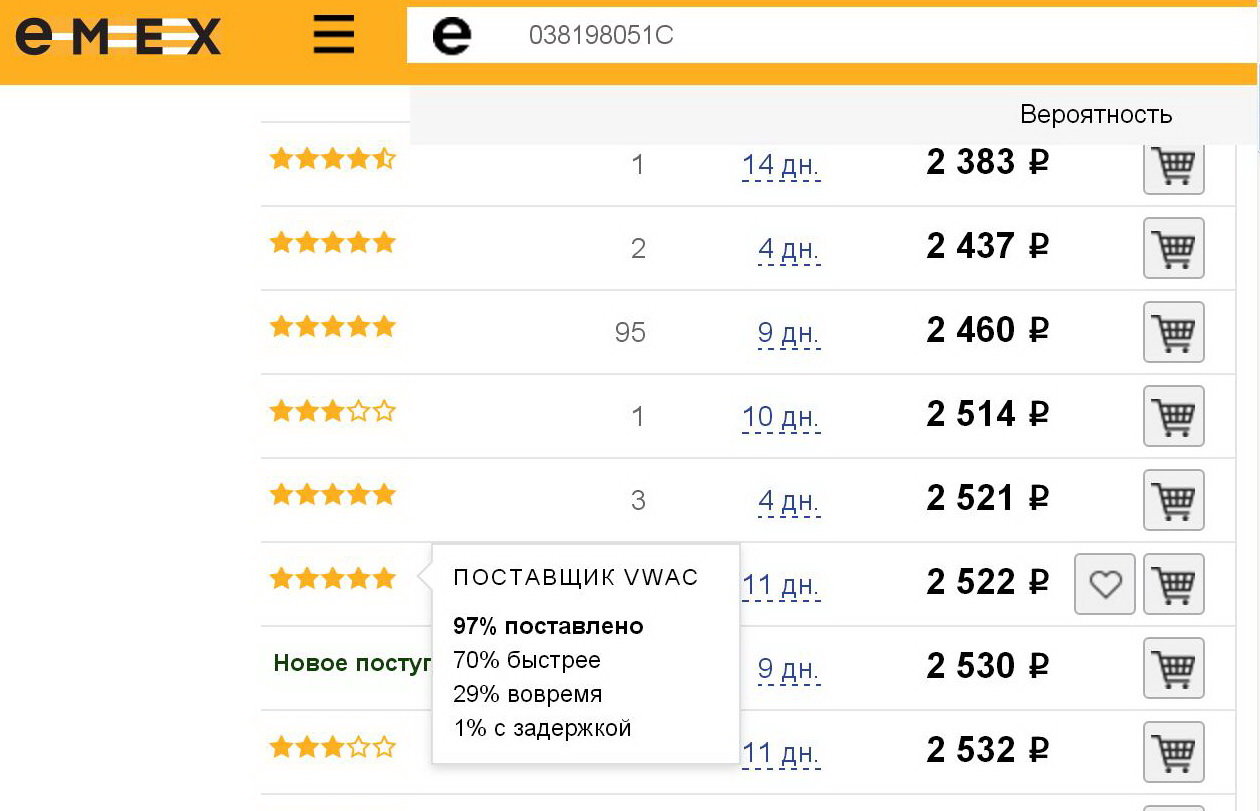Click the EMEX logo

118,38
